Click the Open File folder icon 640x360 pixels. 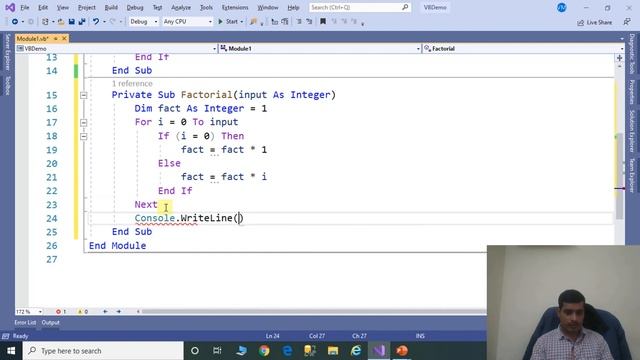(61, 22)
